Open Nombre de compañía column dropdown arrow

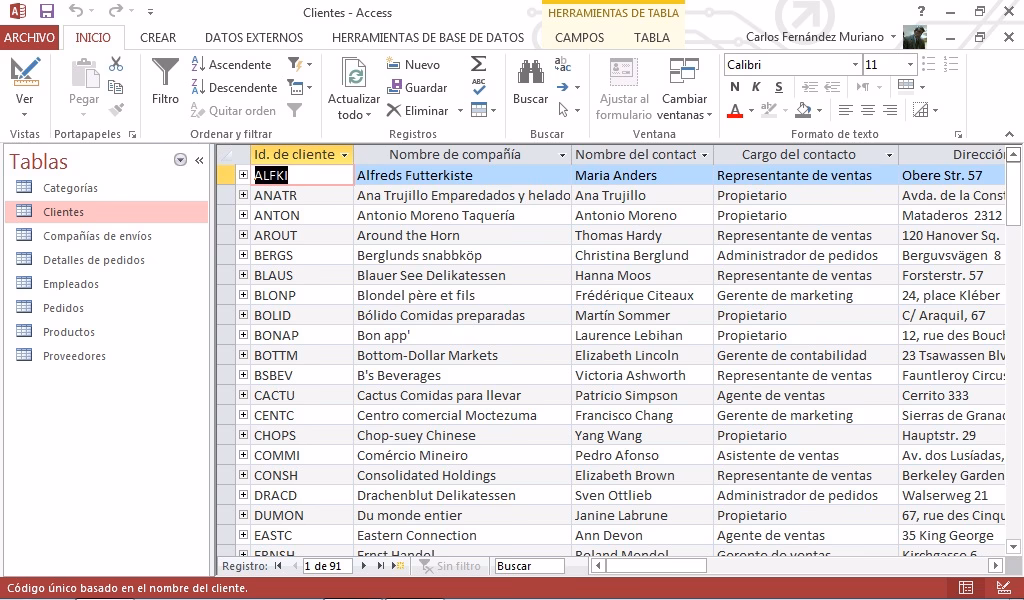click(x=562, y=155)
